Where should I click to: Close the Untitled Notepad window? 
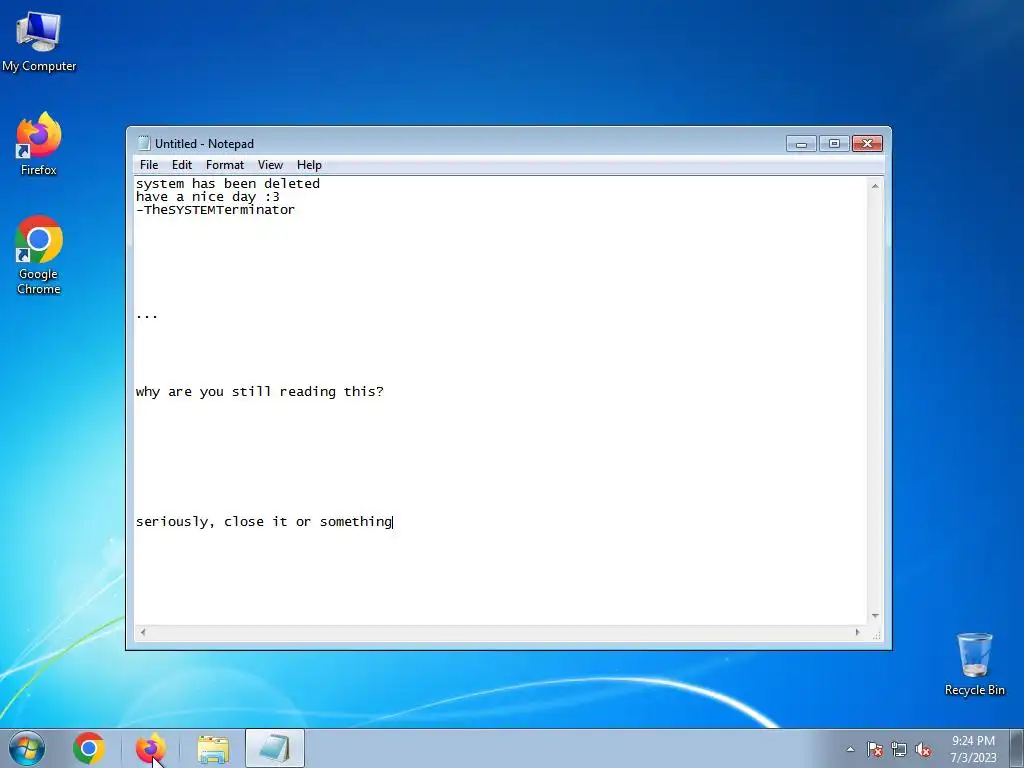point(867,143)
